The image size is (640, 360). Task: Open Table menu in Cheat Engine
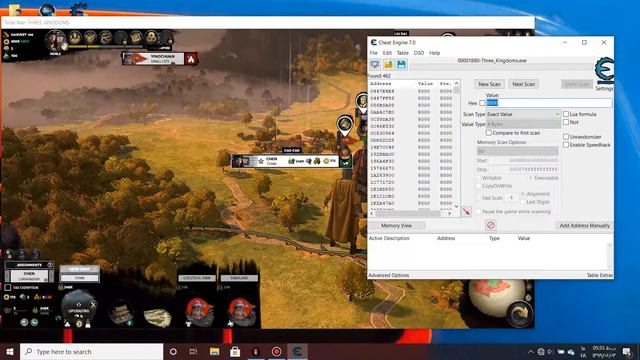402,53
